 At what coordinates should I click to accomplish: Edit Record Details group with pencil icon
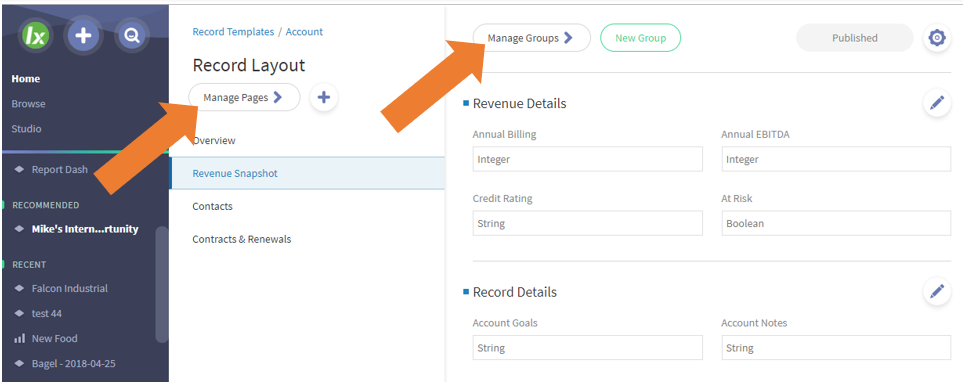937,291
